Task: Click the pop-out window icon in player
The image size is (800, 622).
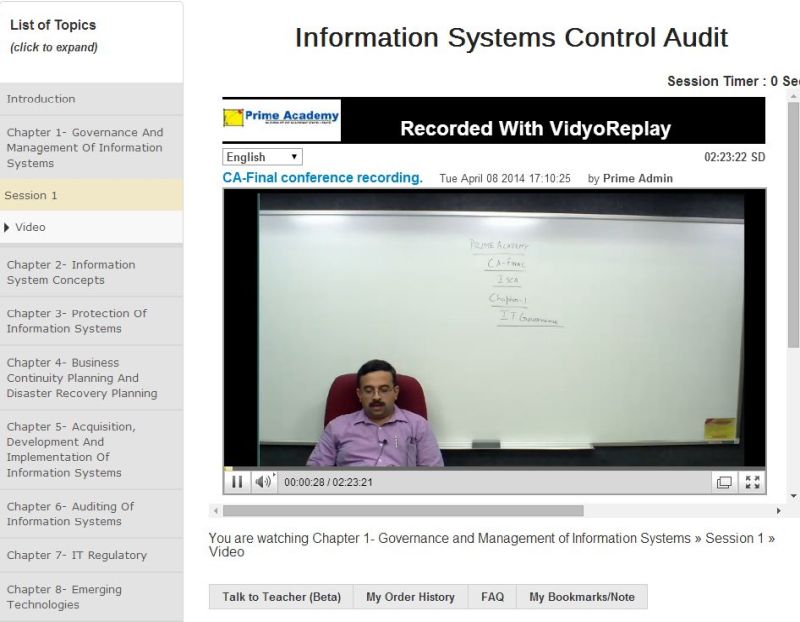Action: tap(724, 482)
